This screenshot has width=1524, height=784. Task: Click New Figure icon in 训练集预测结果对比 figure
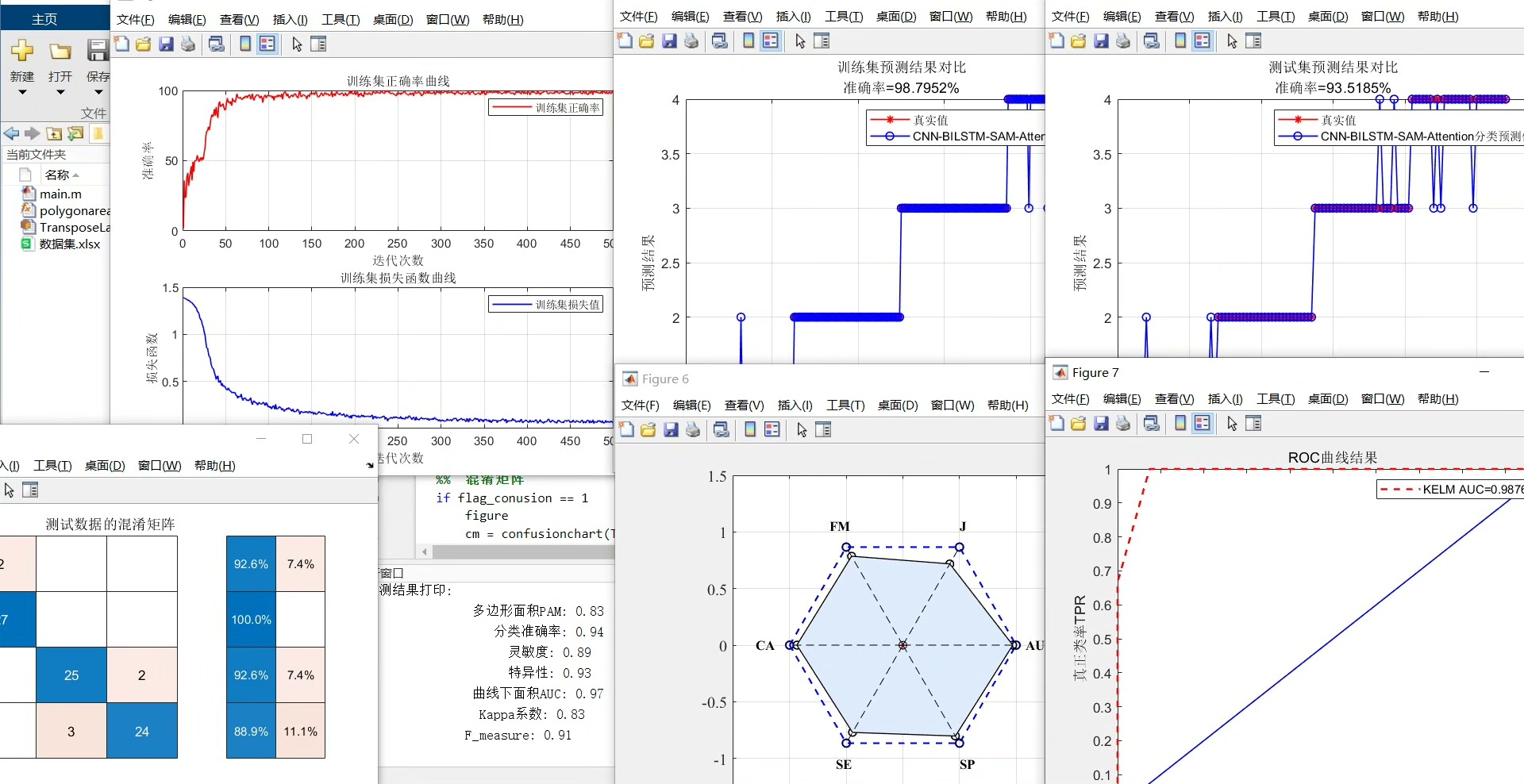click(x=625, y=41)
